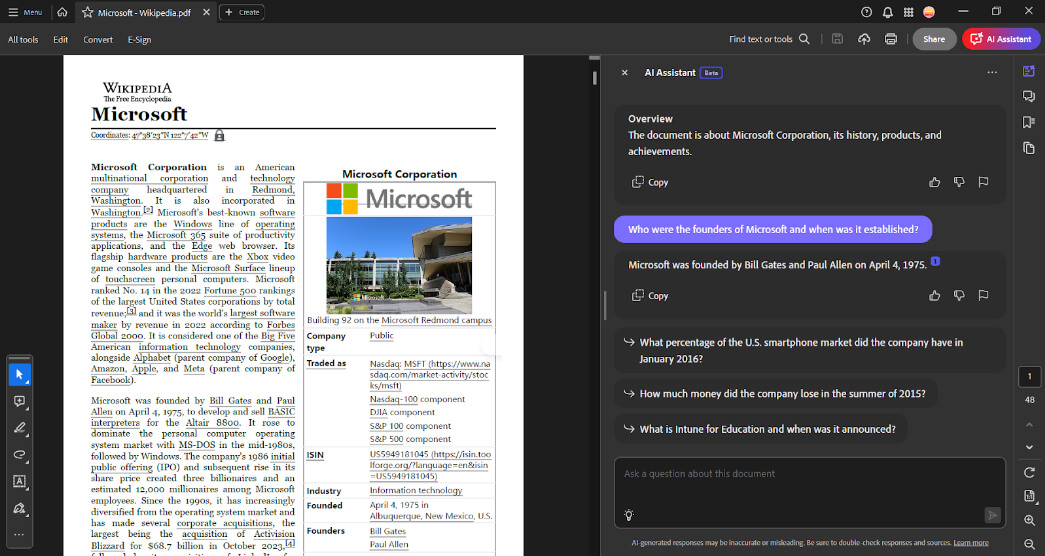The image size is (1045, 556).
Task: Select the Intune for Education suggested question
Action: click(760, 429)
